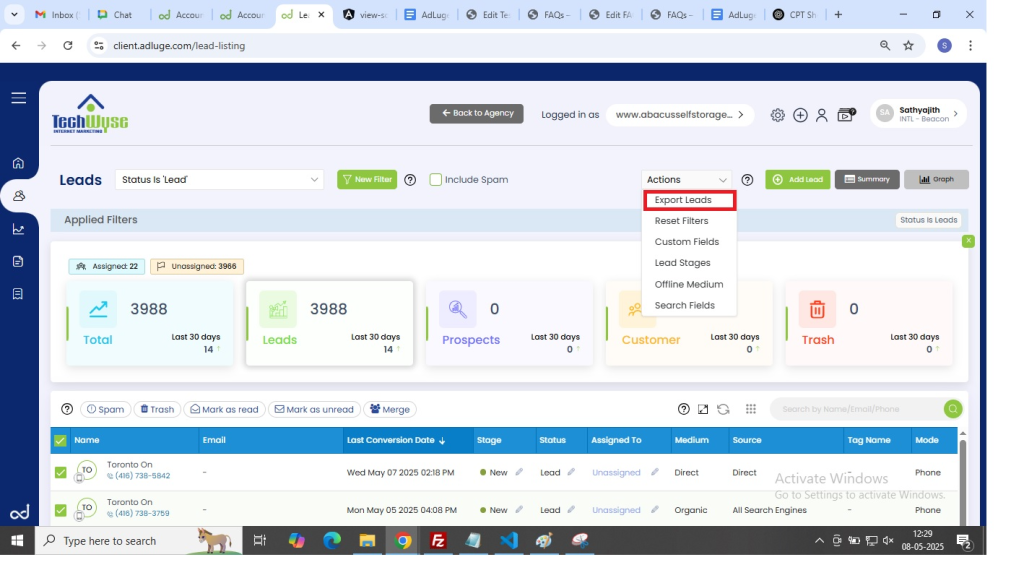Open the hamburger menu in sidebar

point(18,98)
